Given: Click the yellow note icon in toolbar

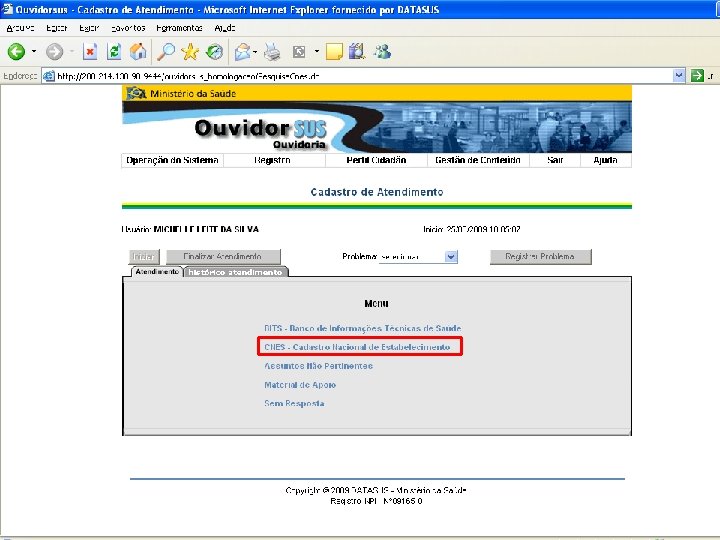Looking at the screenshot, I should pyautogui.click(x=334, y=51).
